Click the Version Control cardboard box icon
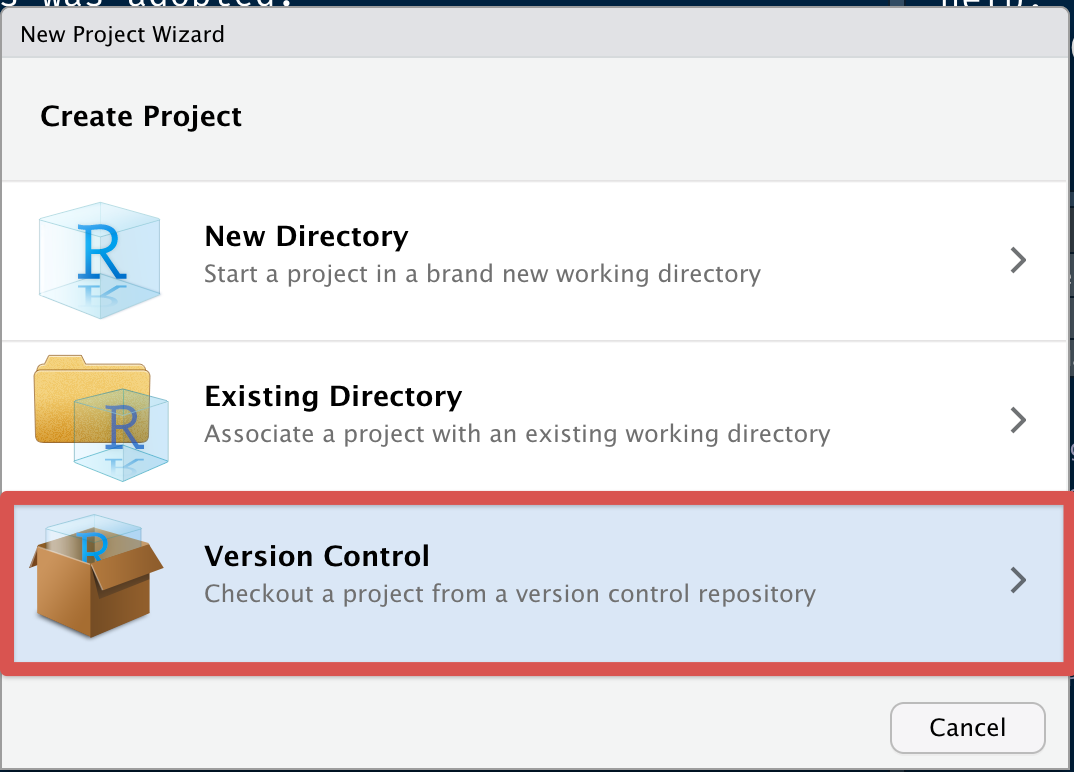Image resolution: width=1074 pixels, height=772 pixels. (x=96, y=577)
